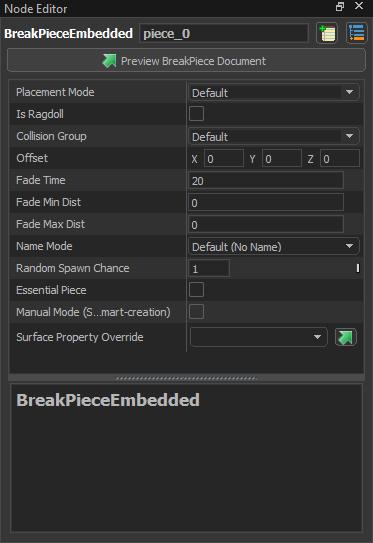The height and width of the screenshot is (543, 373).
Task: Open the Surface Property Override combo box
Action: [x=258, y=337]
